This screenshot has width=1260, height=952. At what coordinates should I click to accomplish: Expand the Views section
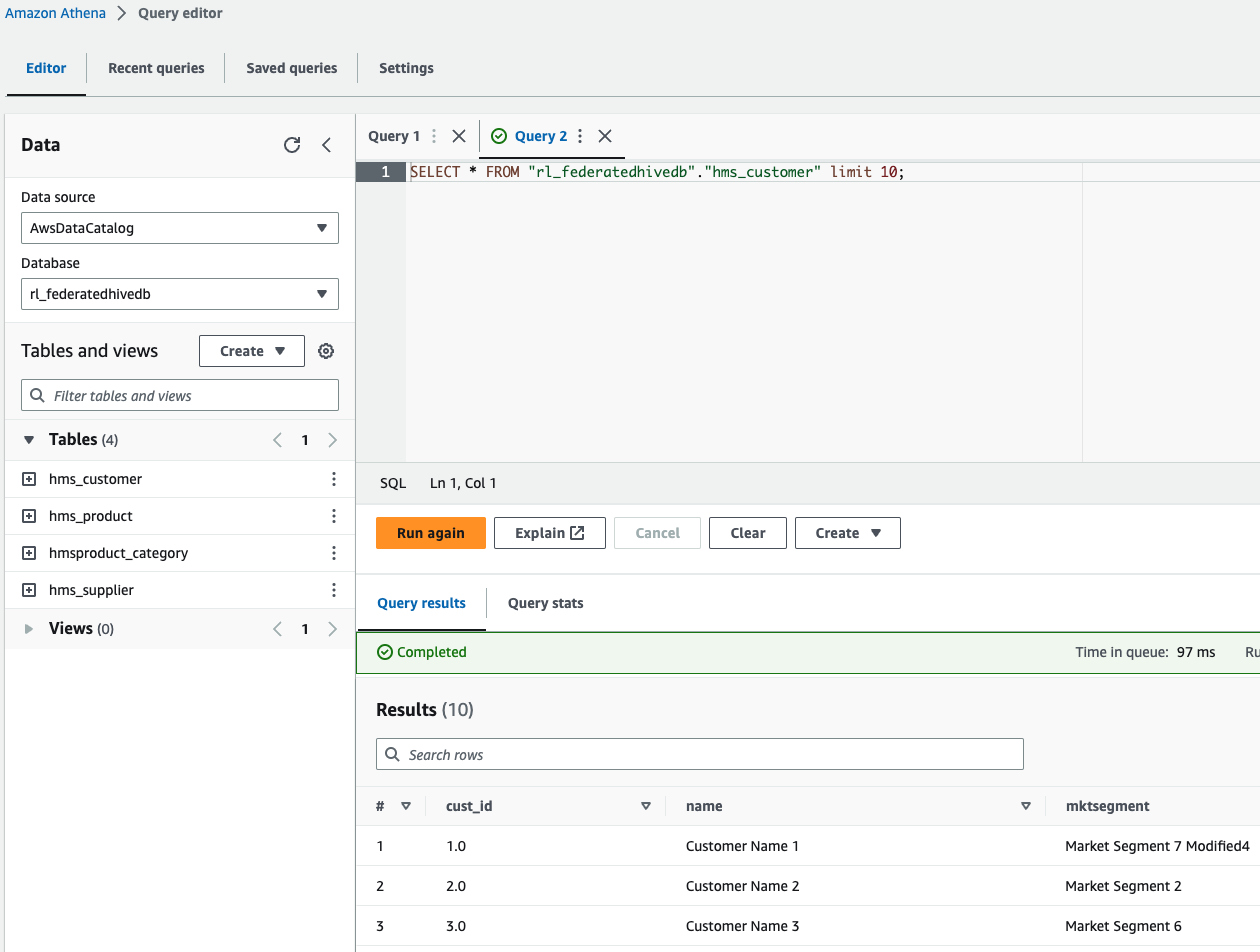point(29,629)
